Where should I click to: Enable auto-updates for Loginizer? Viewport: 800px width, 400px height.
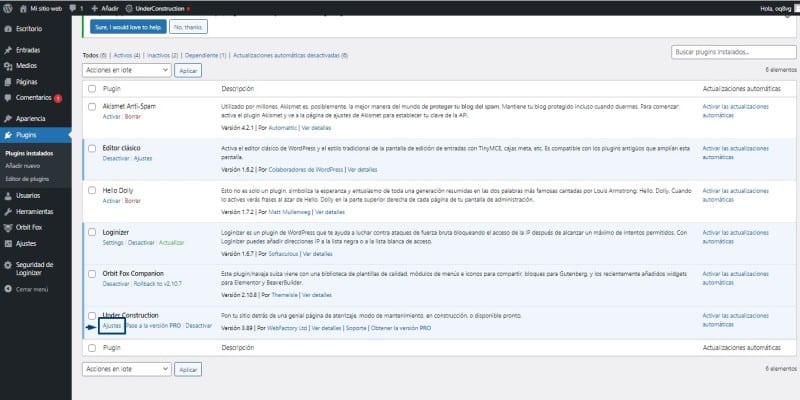[x=735, y=237]
